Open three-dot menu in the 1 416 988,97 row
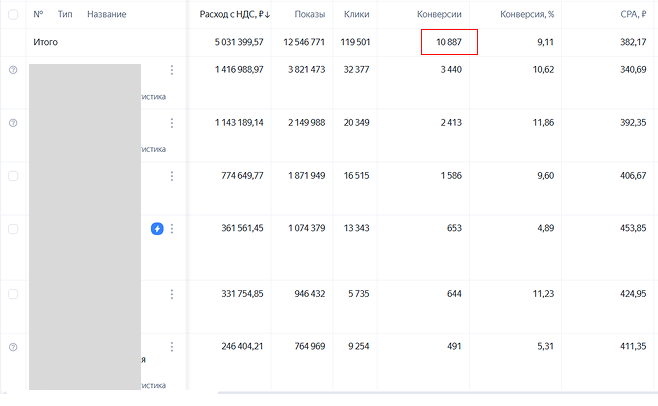Screen dimensions: 658x406 point(172,70)
